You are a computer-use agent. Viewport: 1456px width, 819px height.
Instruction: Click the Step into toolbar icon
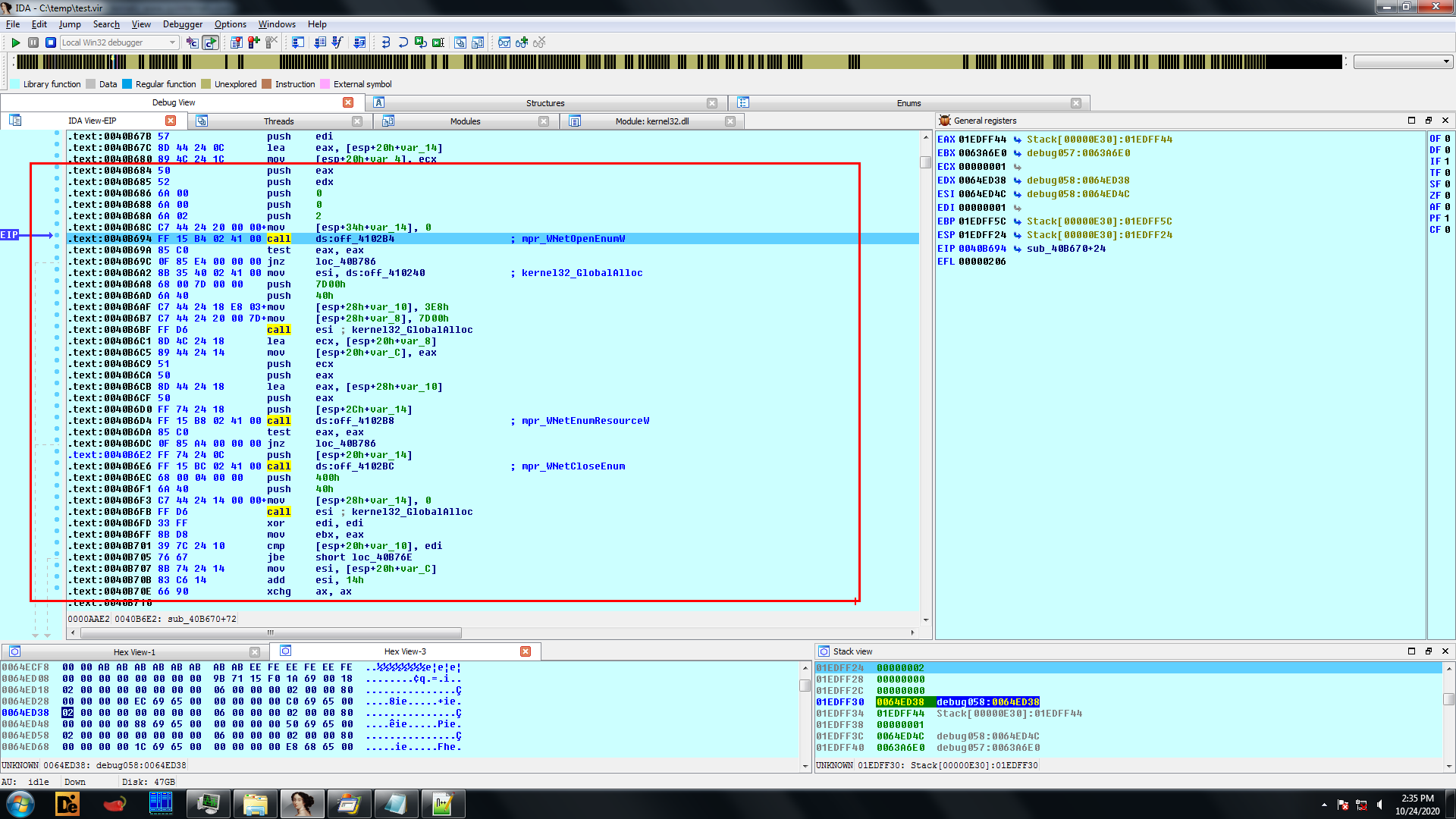pos(386,42)
